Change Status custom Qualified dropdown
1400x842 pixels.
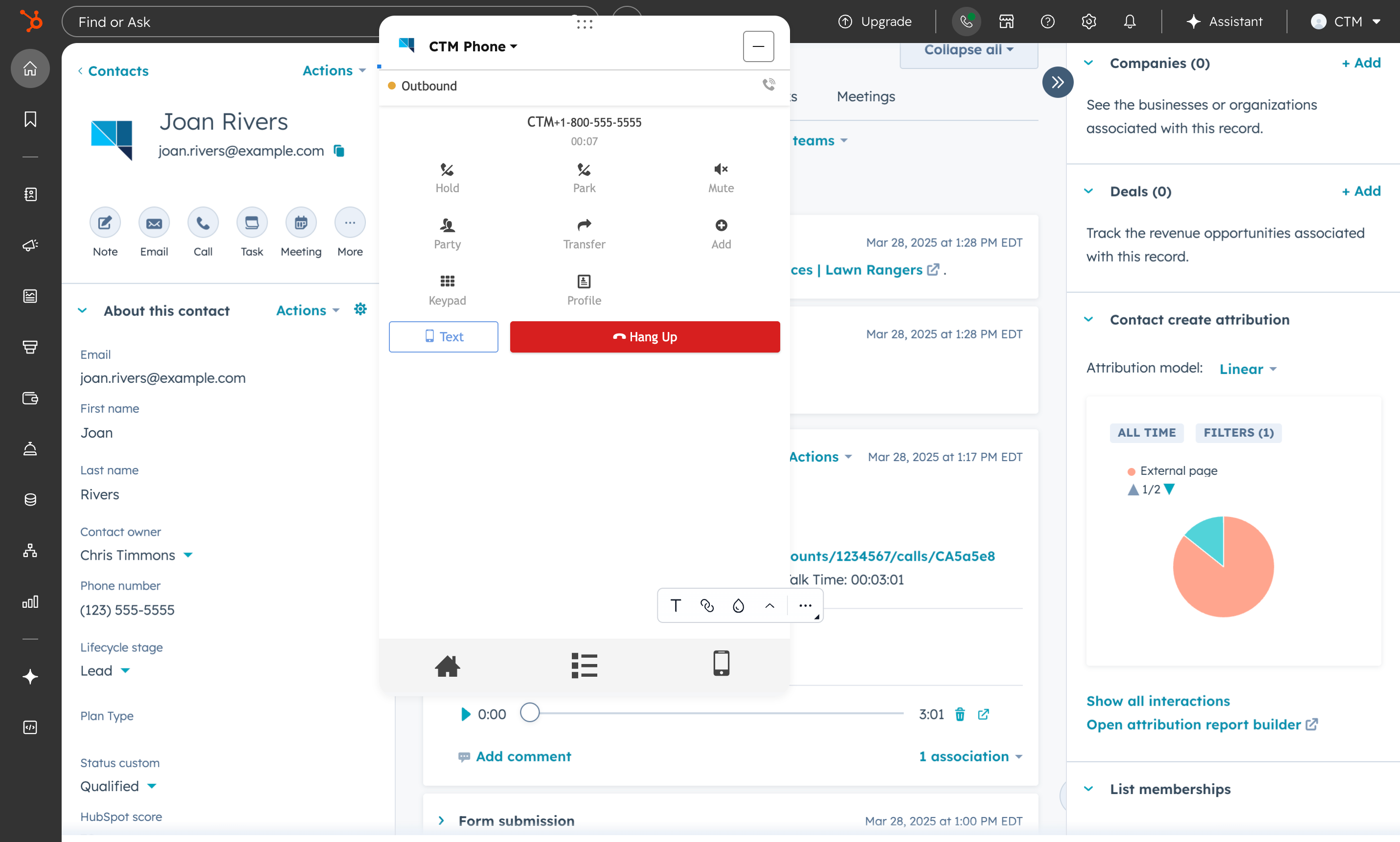pyautogui.click(x=118, y=786)
